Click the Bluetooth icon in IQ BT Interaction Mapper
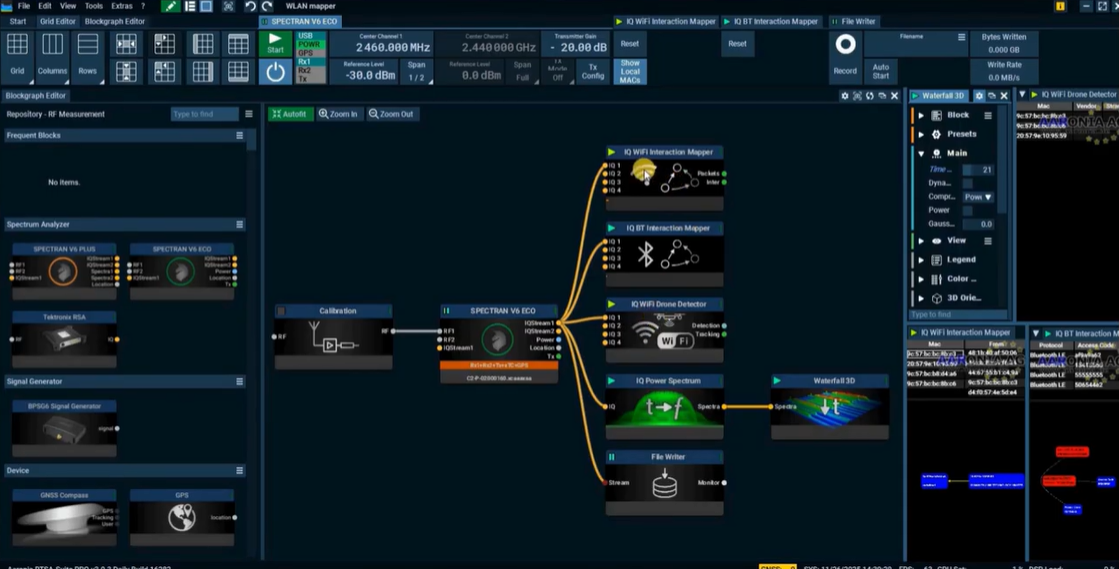The height and width of the screenshot is (569, 1119). pos(645,254)
